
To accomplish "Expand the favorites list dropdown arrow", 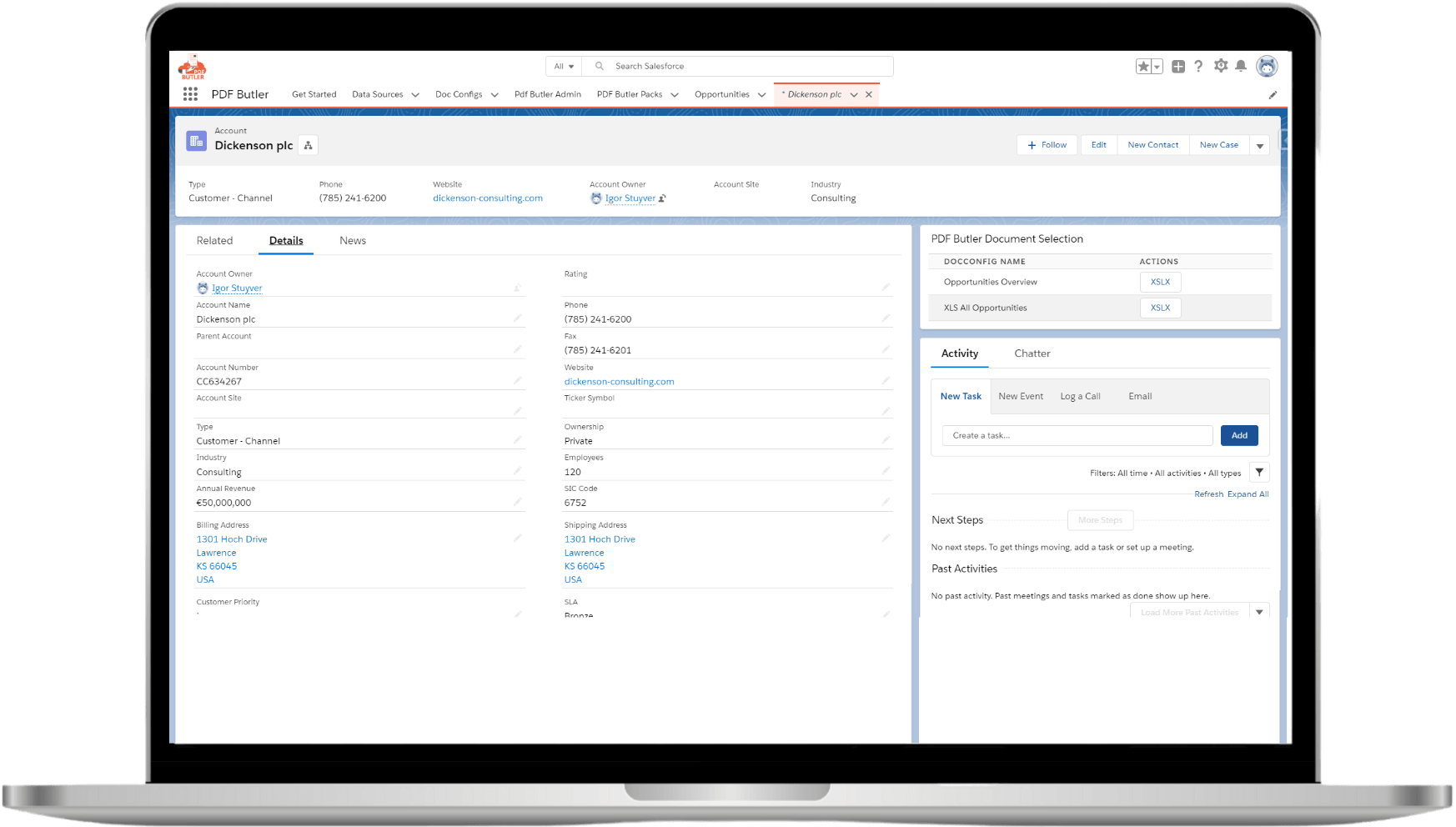I will [x=1157, y=67].
